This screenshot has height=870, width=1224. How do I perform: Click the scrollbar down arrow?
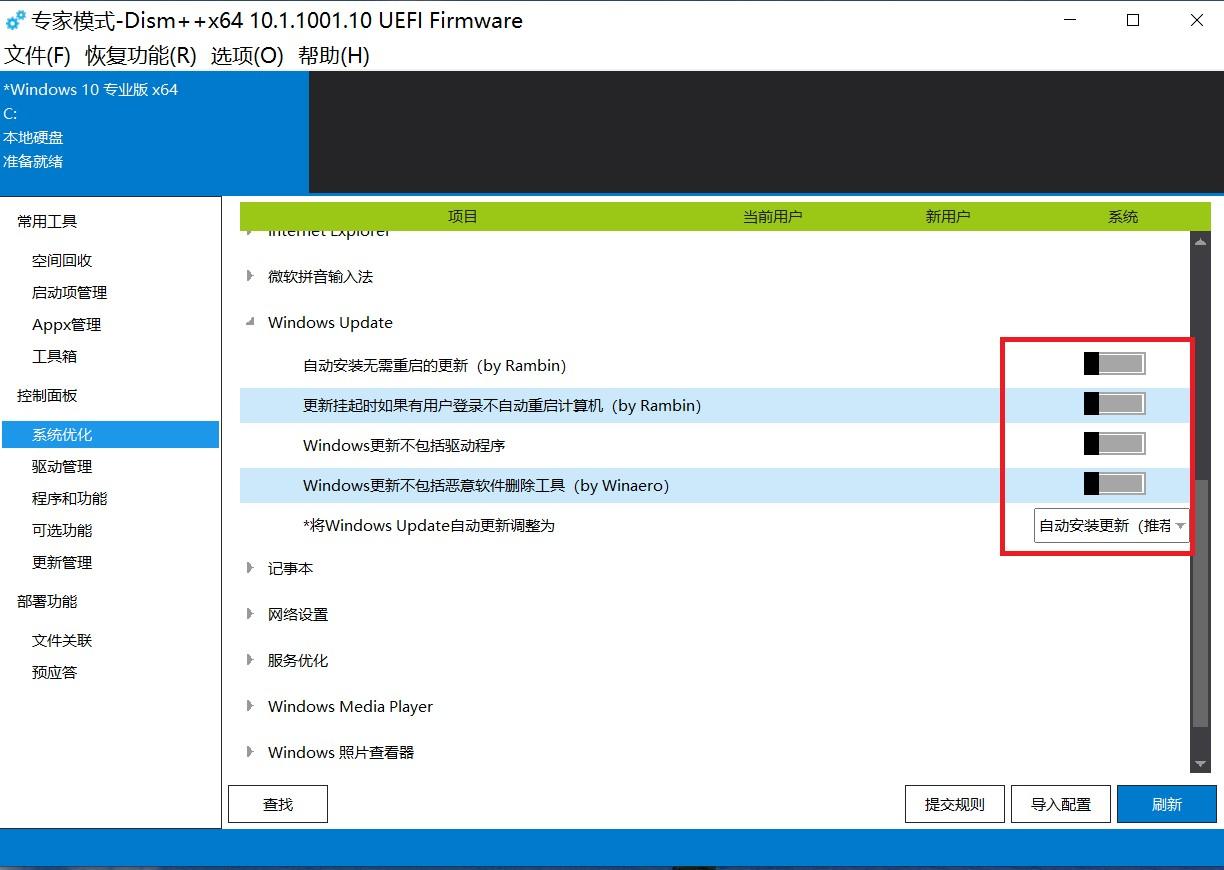point(1201,764)
